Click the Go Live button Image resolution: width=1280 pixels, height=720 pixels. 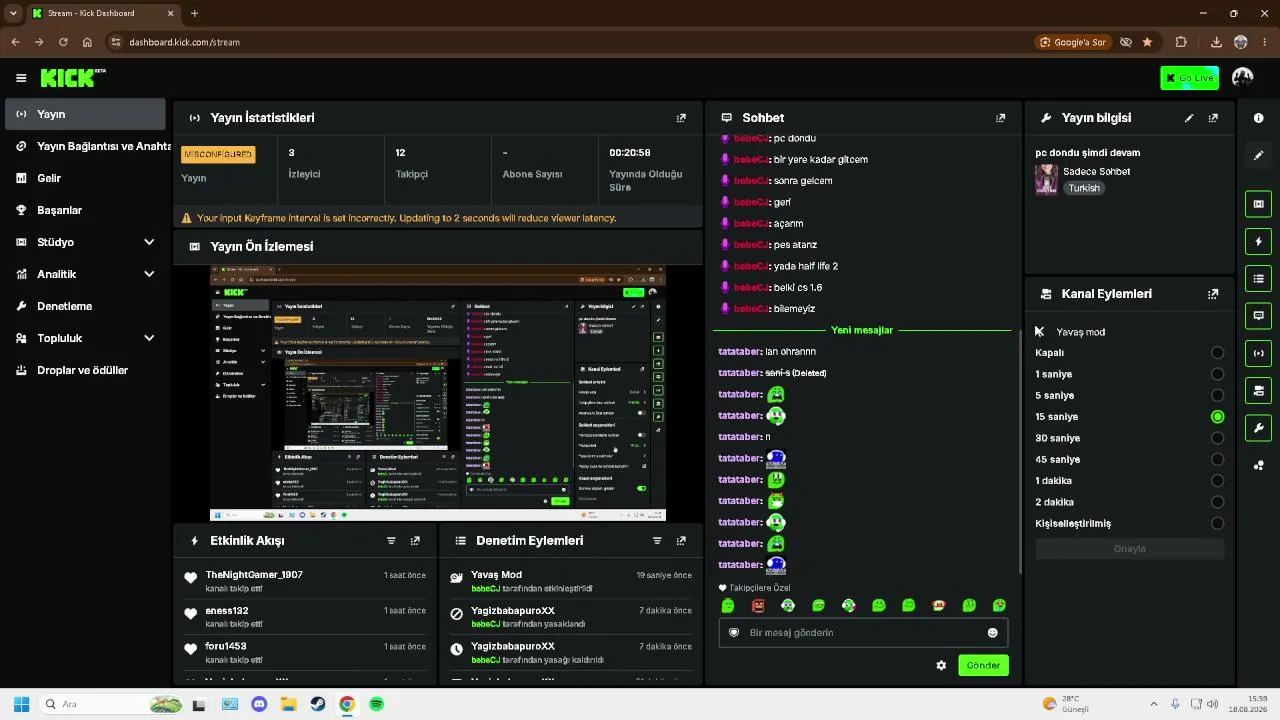click(1190, 78)
